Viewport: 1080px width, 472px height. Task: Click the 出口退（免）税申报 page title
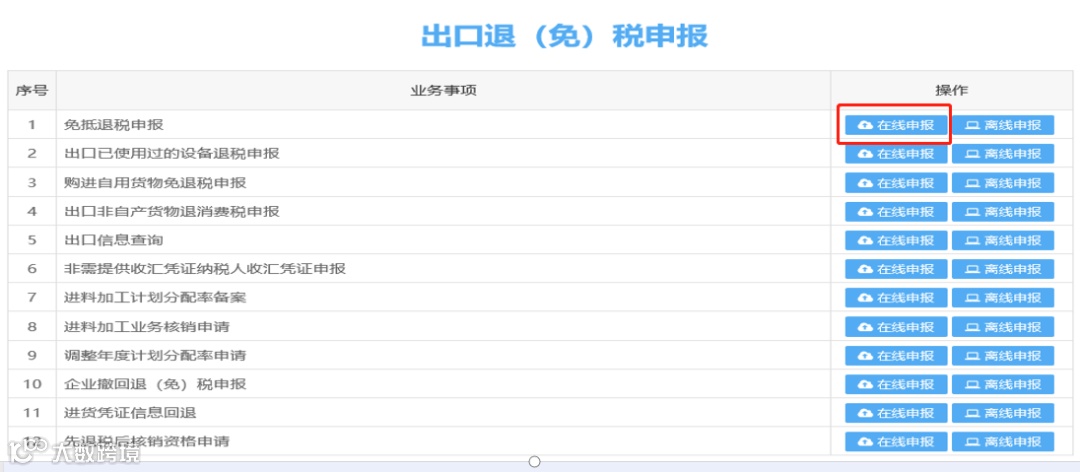[x=564, y=36]
